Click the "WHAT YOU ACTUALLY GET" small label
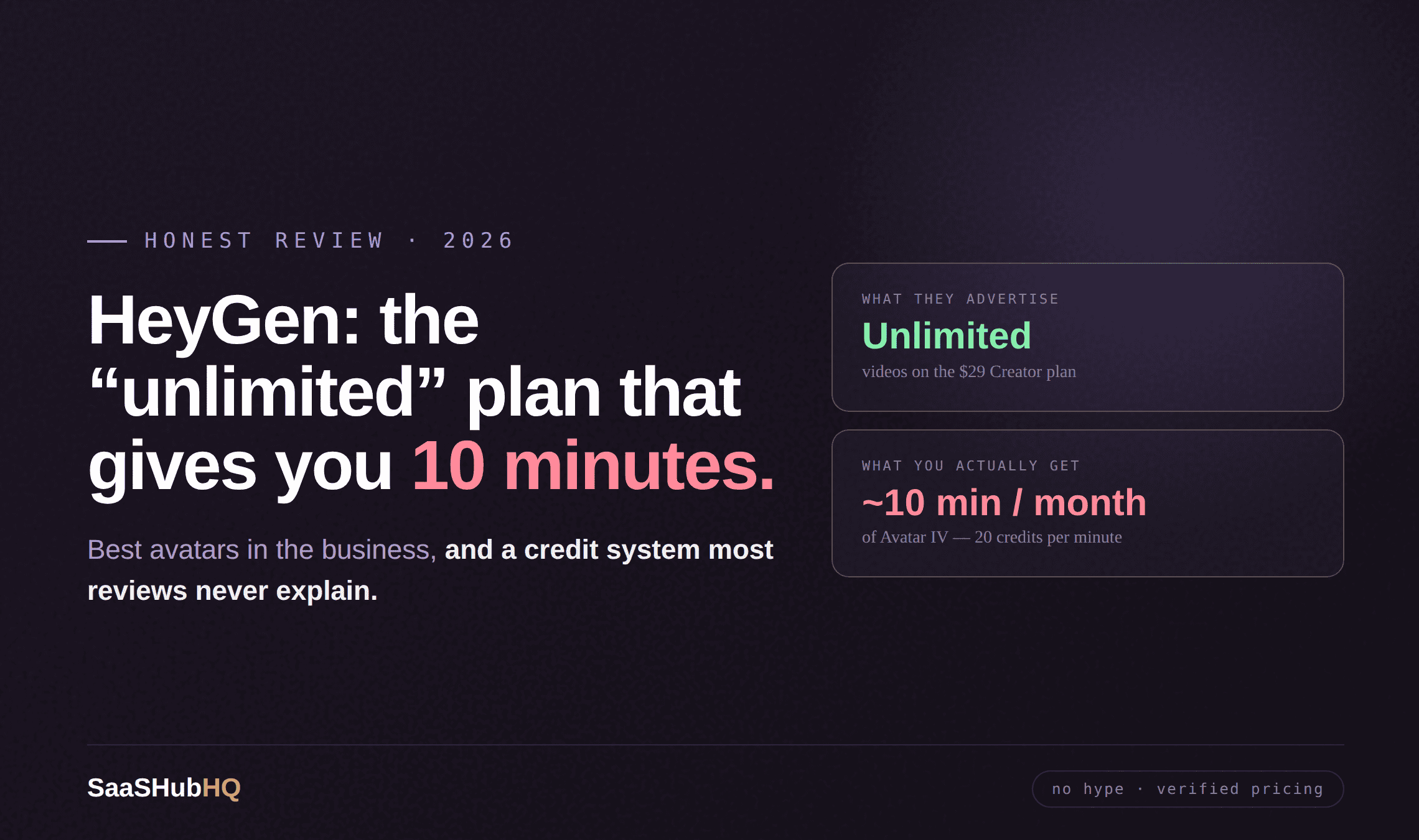The width and height of the screenshot is (1419, 840). tap(971, 465)
